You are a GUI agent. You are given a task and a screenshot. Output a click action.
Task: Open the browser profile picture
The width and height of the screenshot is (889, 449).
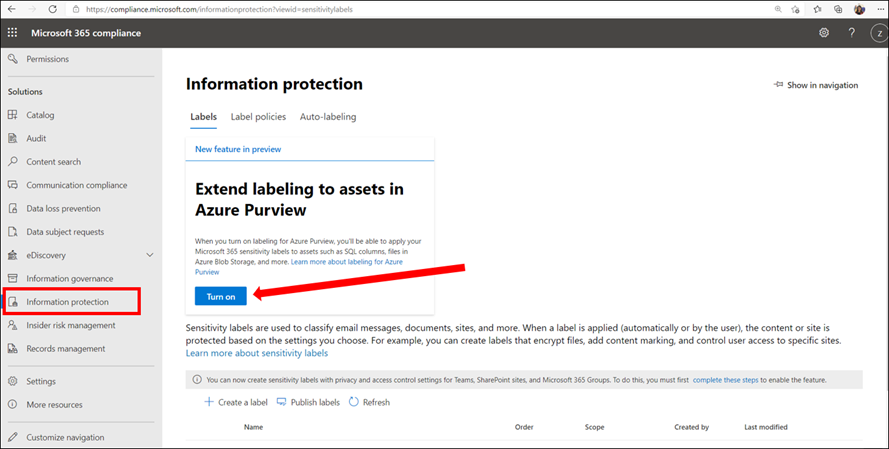click(x=859, y=9)
